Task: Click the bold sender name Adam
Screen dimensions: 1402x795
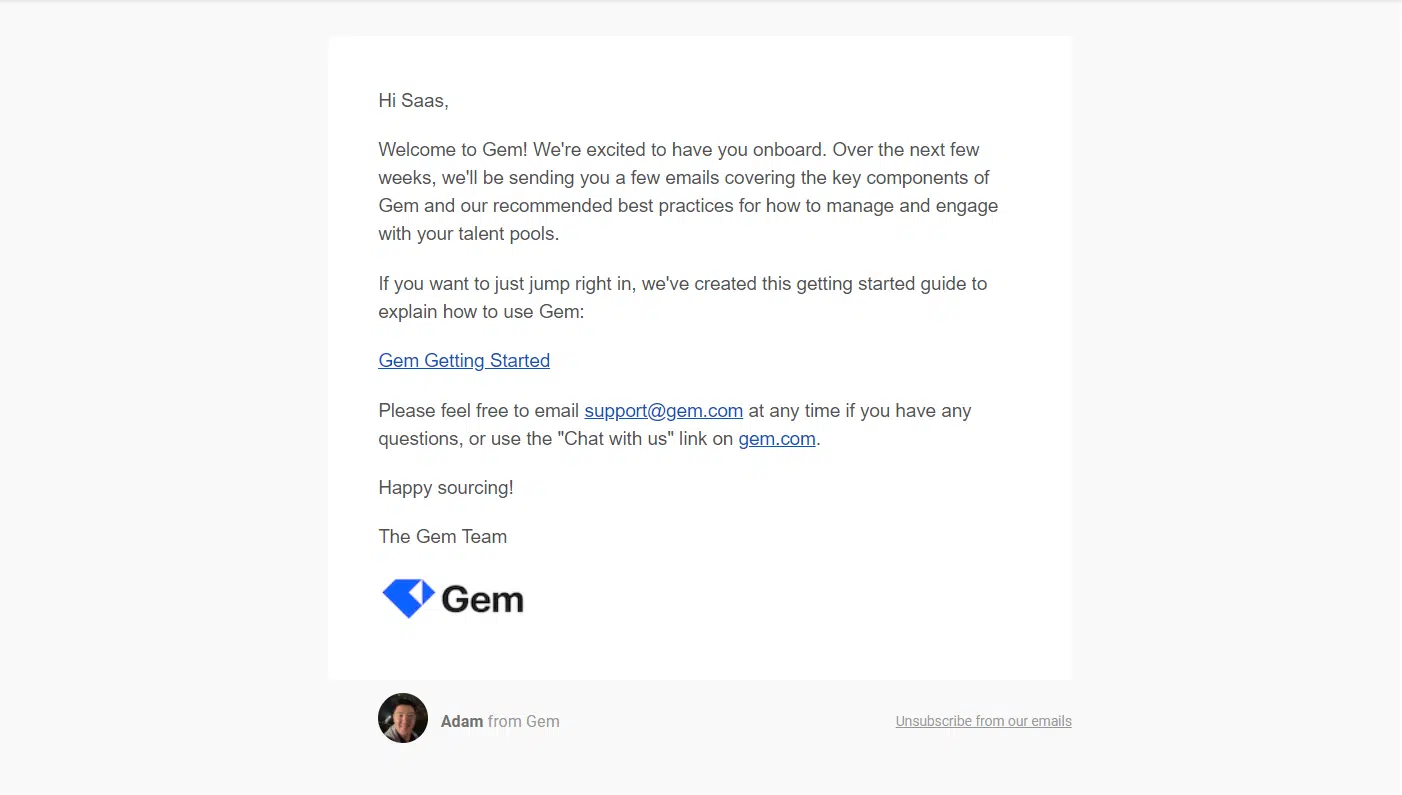Action: [x=462, y=721]
